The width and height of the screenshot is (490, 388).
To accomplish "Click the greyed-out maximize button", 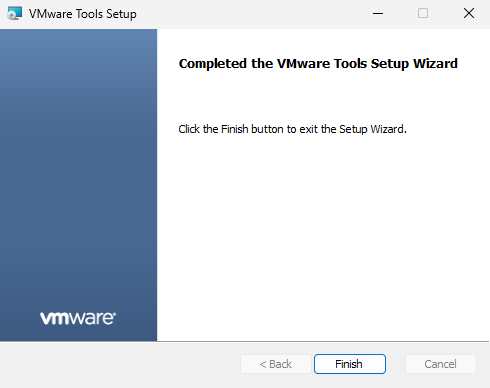I will coord(423,14).
